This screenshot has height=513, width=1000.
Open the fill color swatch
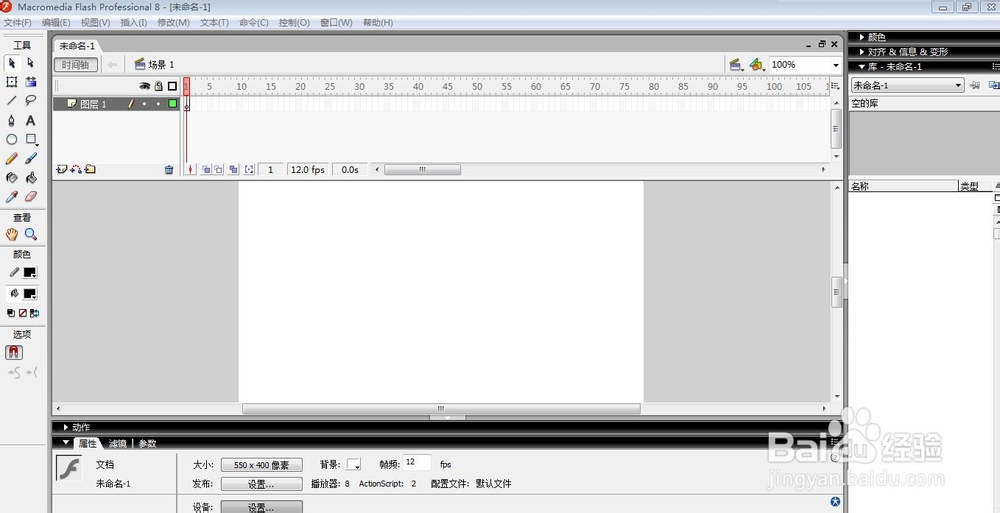tap(30, 294)
